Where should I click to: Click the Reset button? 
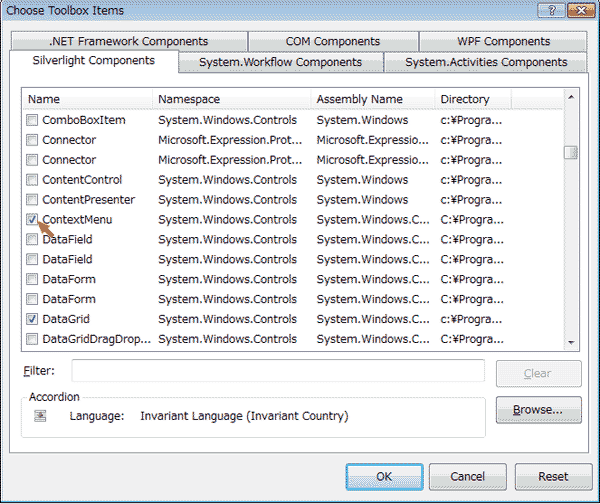click(x=553, y=476)
